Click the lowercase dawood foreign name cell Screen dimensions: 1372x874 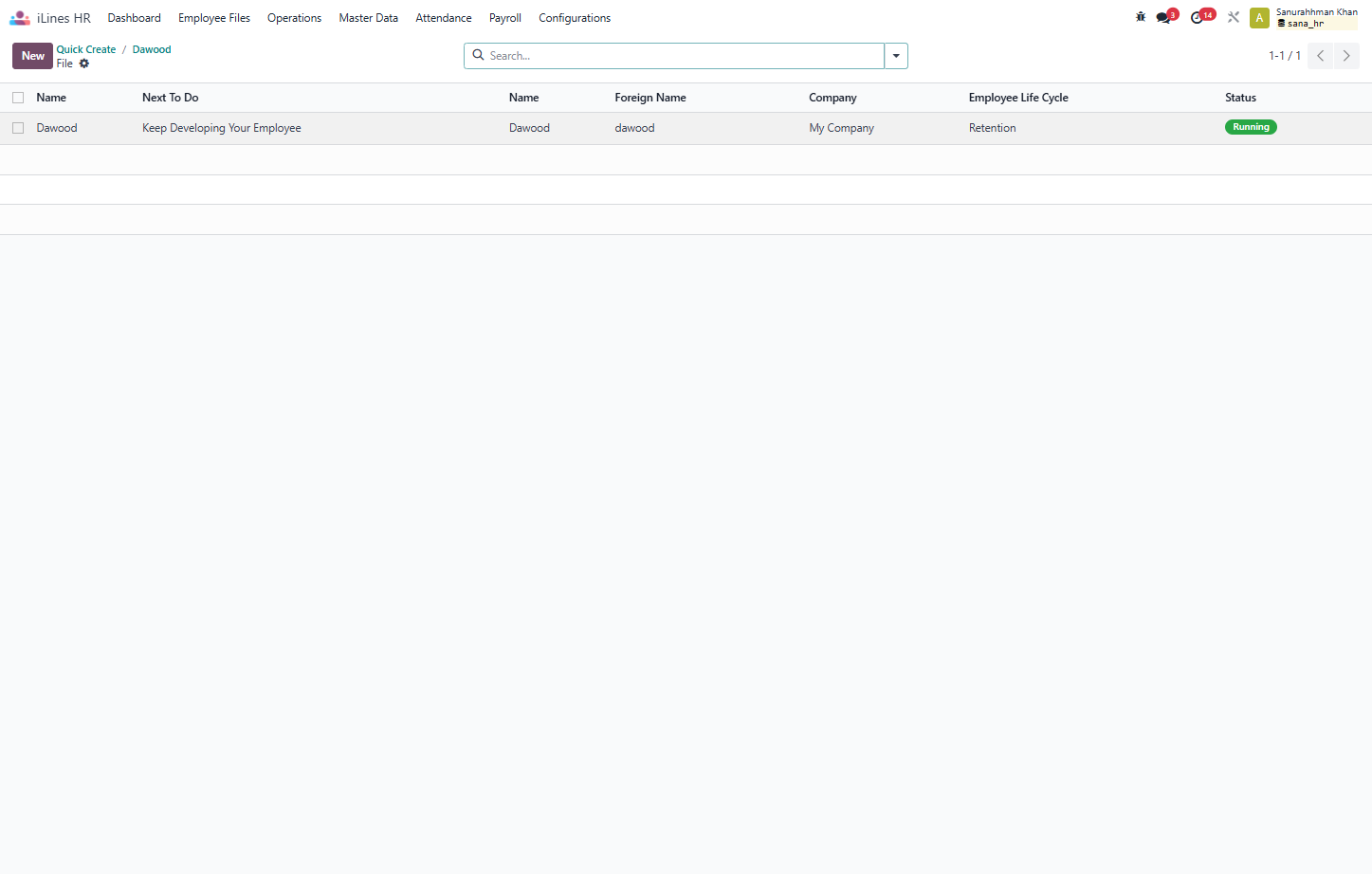634,128
